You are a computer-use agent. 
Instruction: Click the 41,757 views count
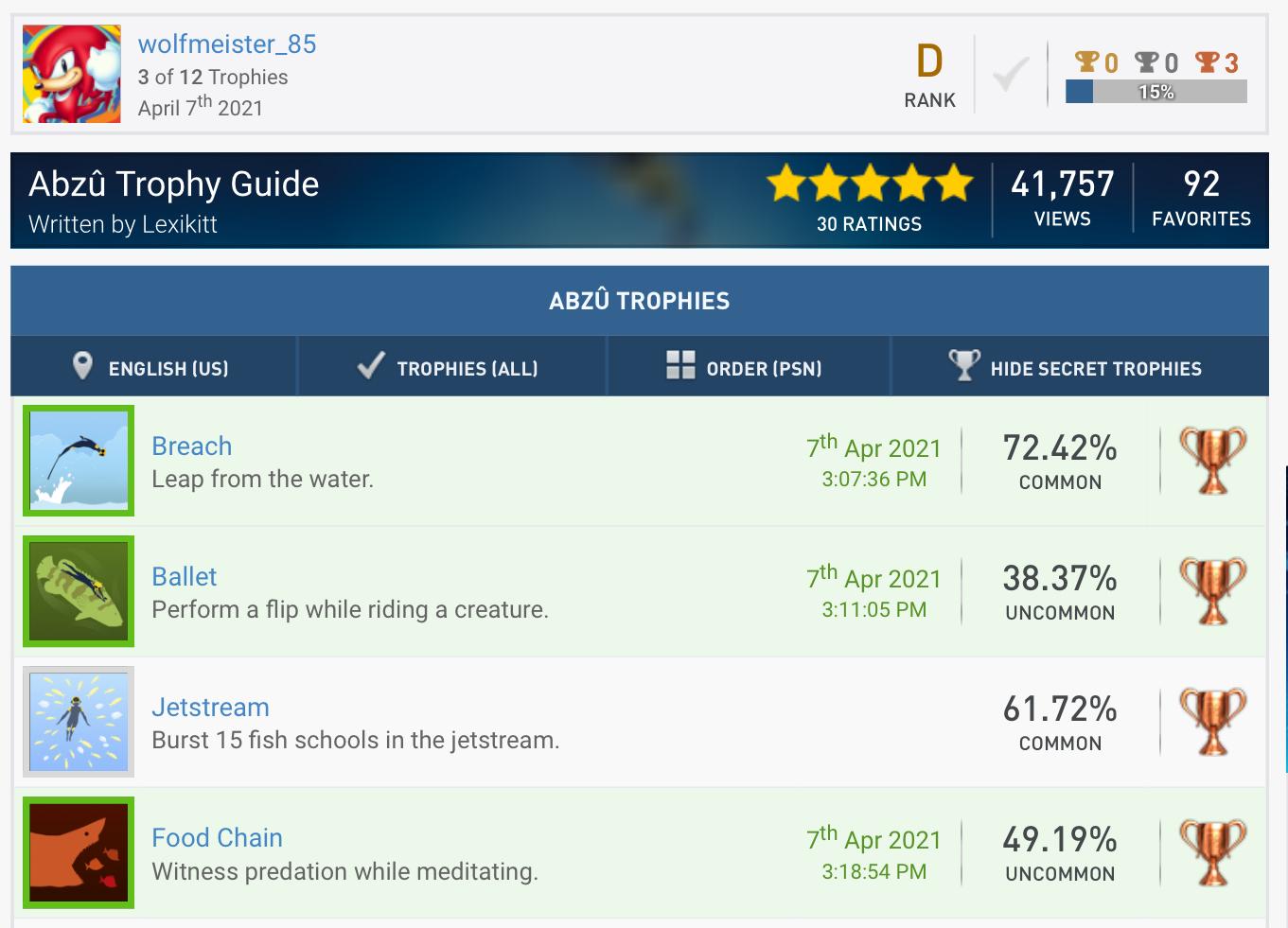(1063, 184)
